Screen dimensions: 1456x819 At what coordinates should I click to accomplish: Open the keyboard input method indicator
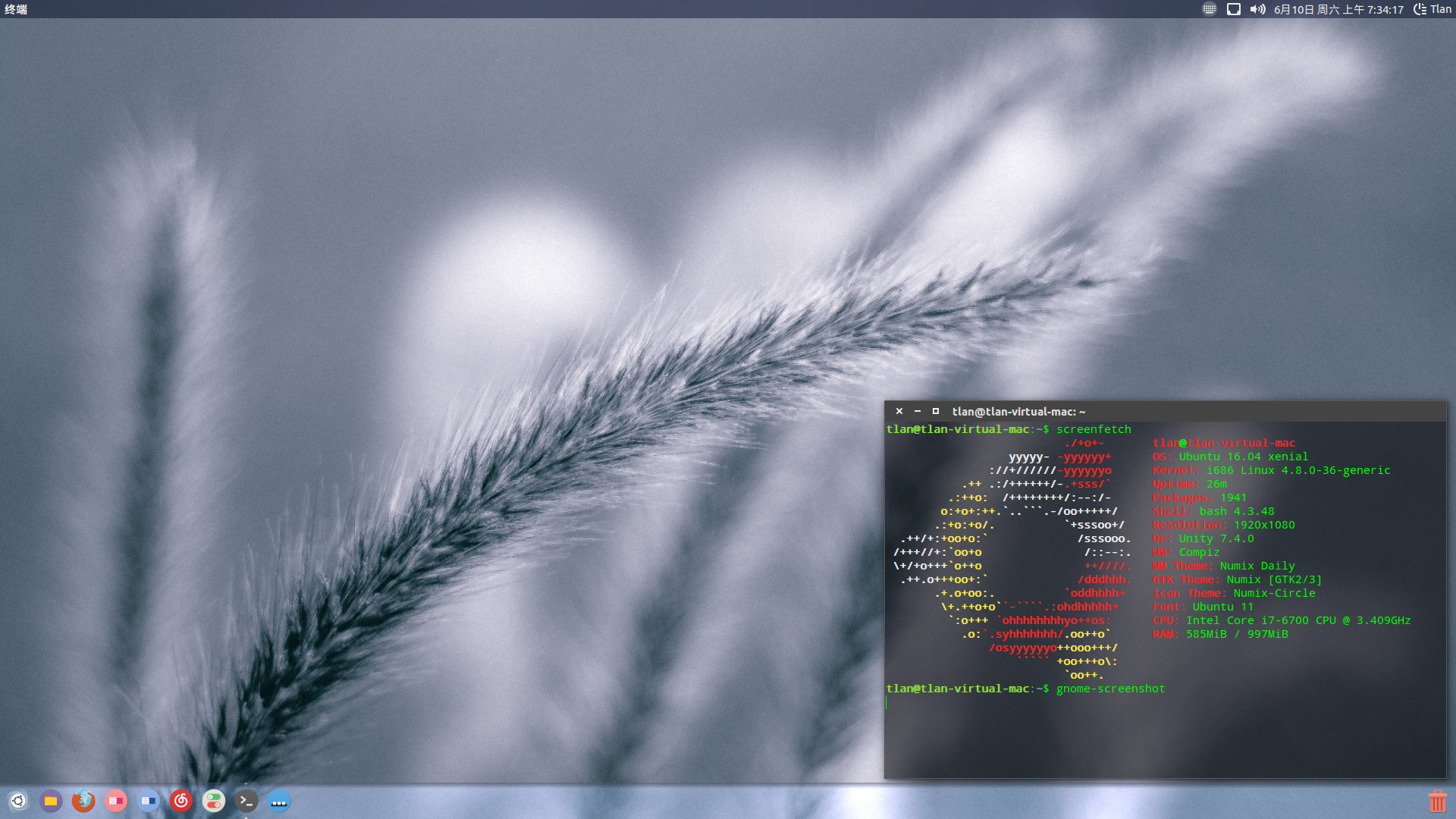1210,9
